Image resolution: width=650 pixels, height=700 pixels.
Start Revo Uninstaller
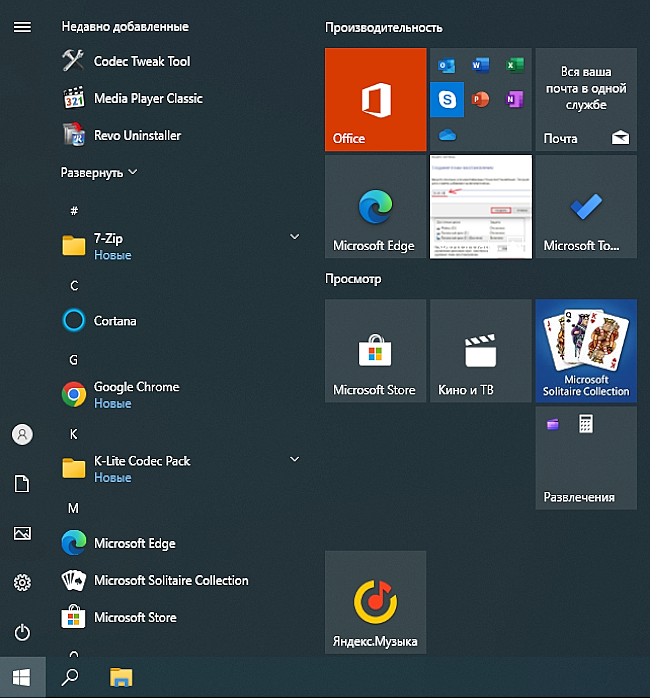[x=121, y=135]
